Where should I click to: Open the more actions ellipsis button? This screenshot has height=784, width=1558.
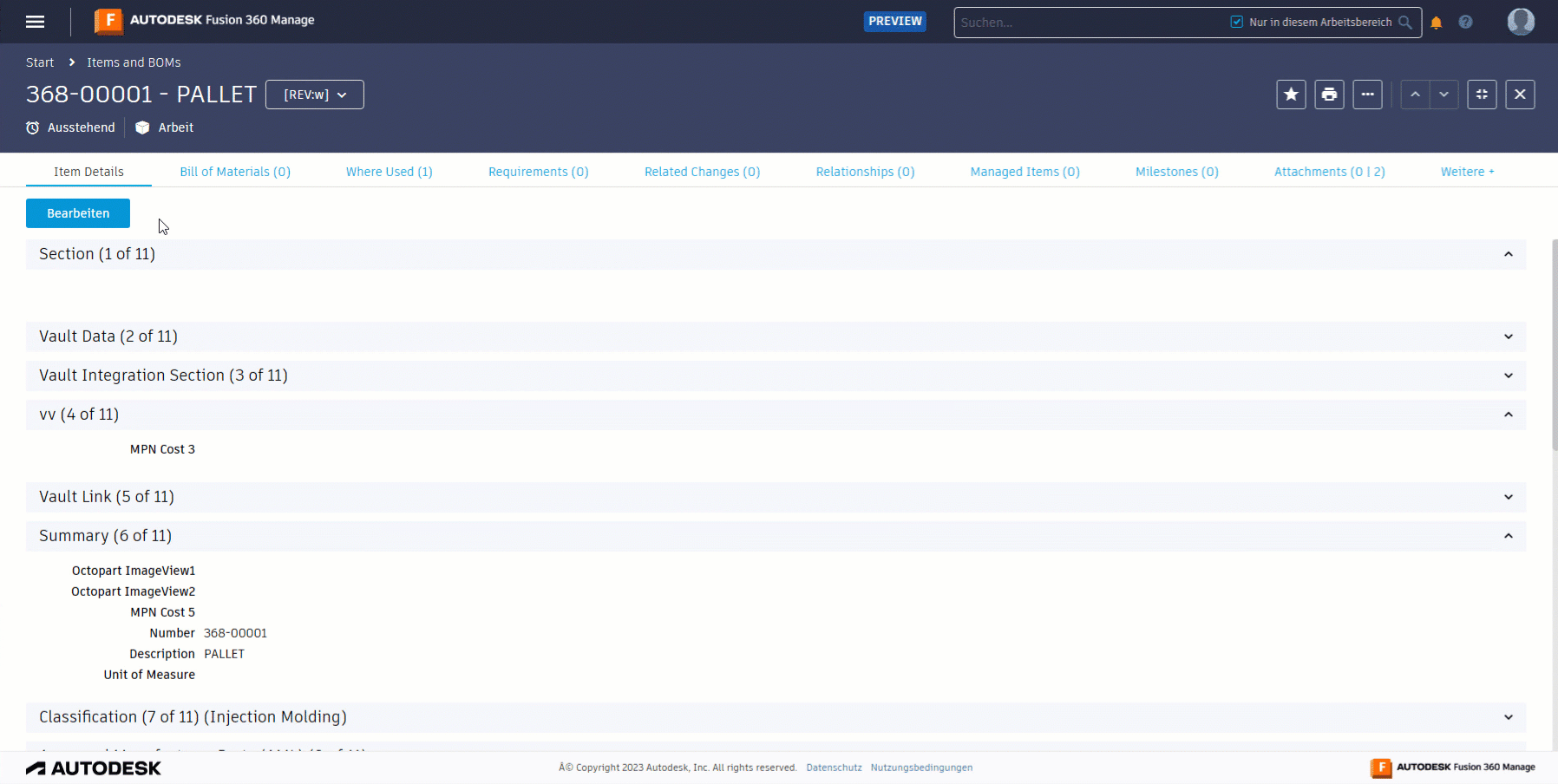coord(1367,95)
